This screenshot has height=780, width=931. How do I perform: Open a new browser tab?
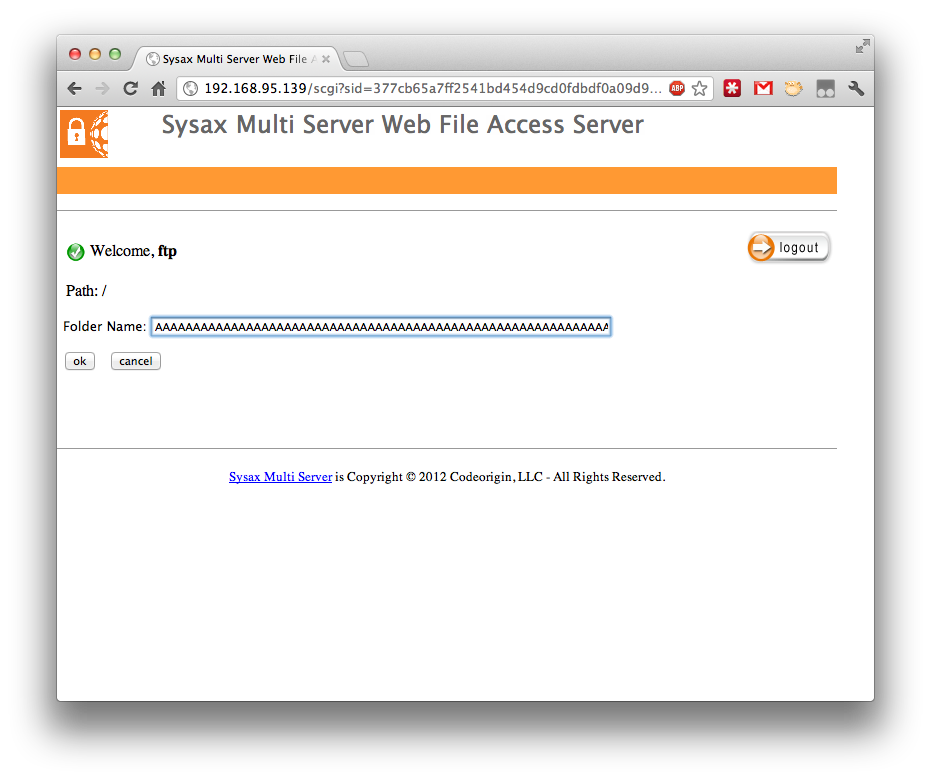[356, 59]
